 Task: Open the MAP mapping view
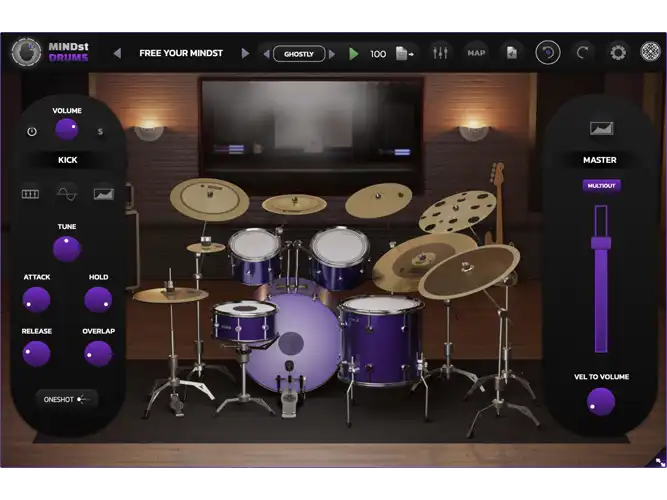476,53
